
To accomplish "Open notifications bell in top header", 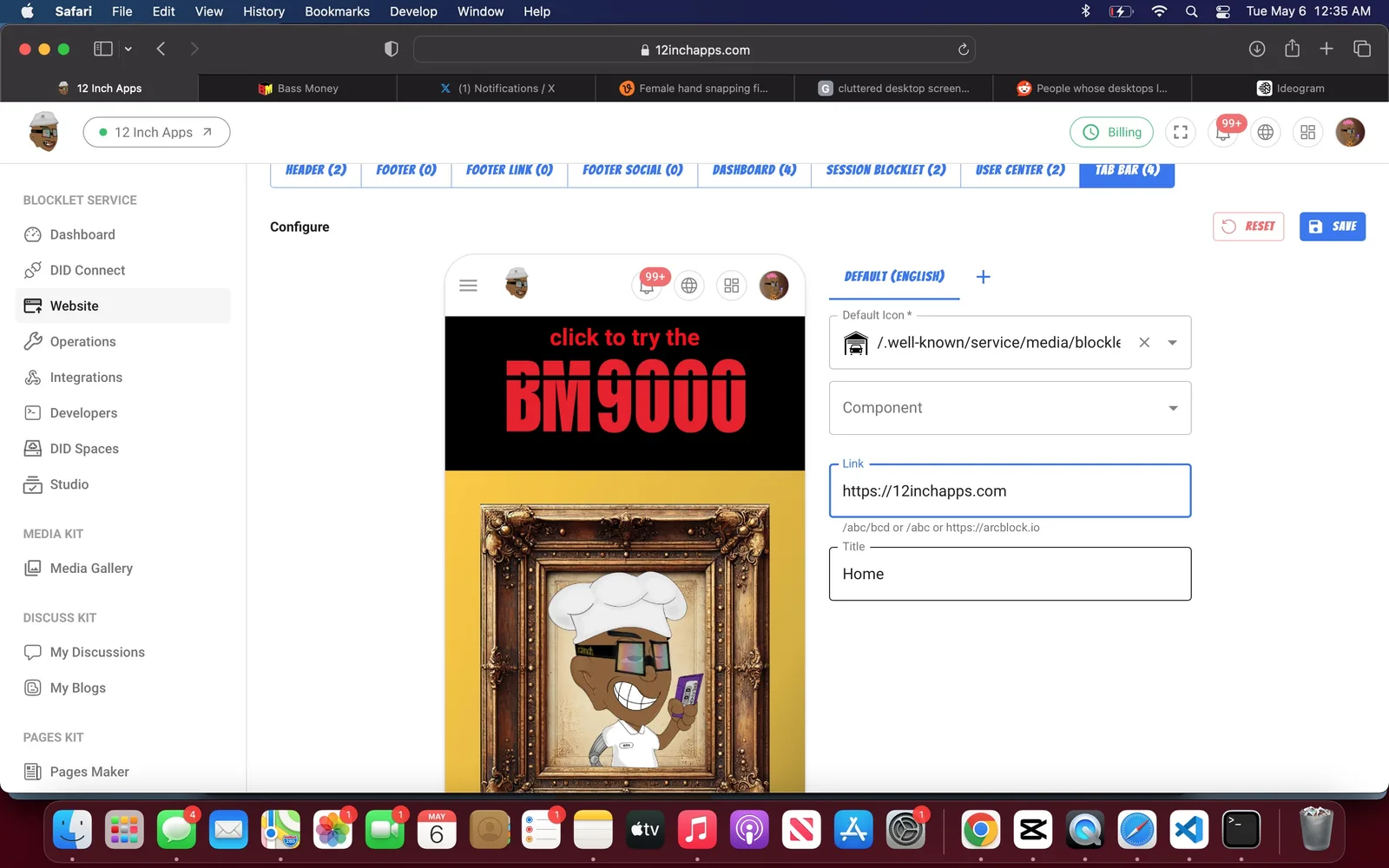I will (1223, 132).
